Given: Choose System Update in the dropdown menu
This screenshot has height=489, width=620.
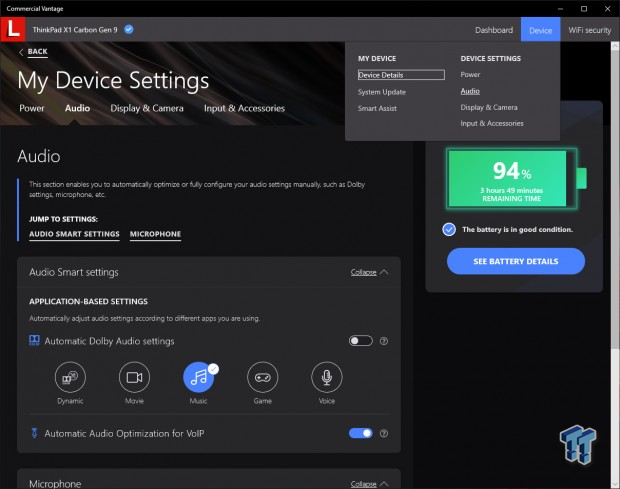Looking at the screenshot, I should click(x=382, y=92).
